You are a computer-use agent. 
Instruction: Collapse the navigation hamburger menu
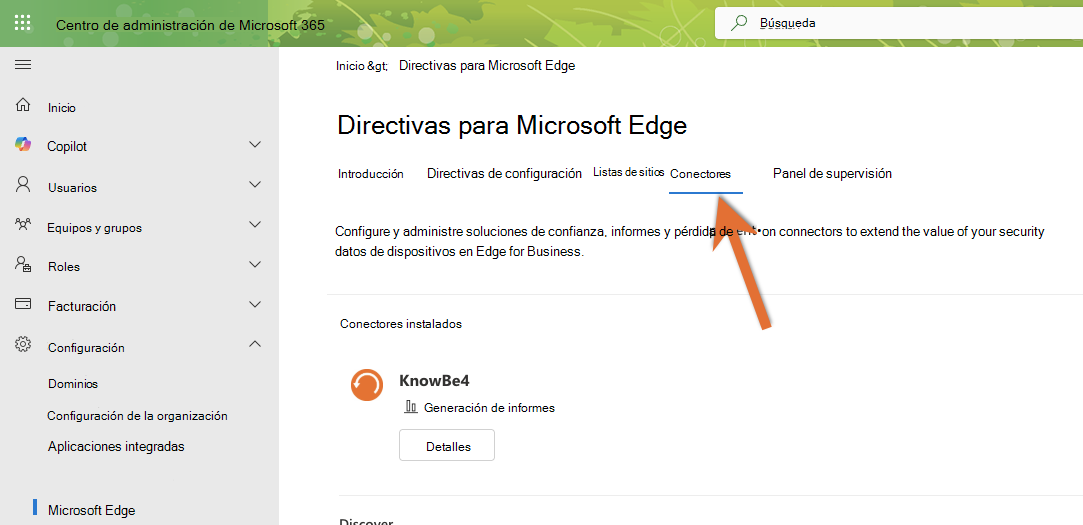tap(23, 65)
